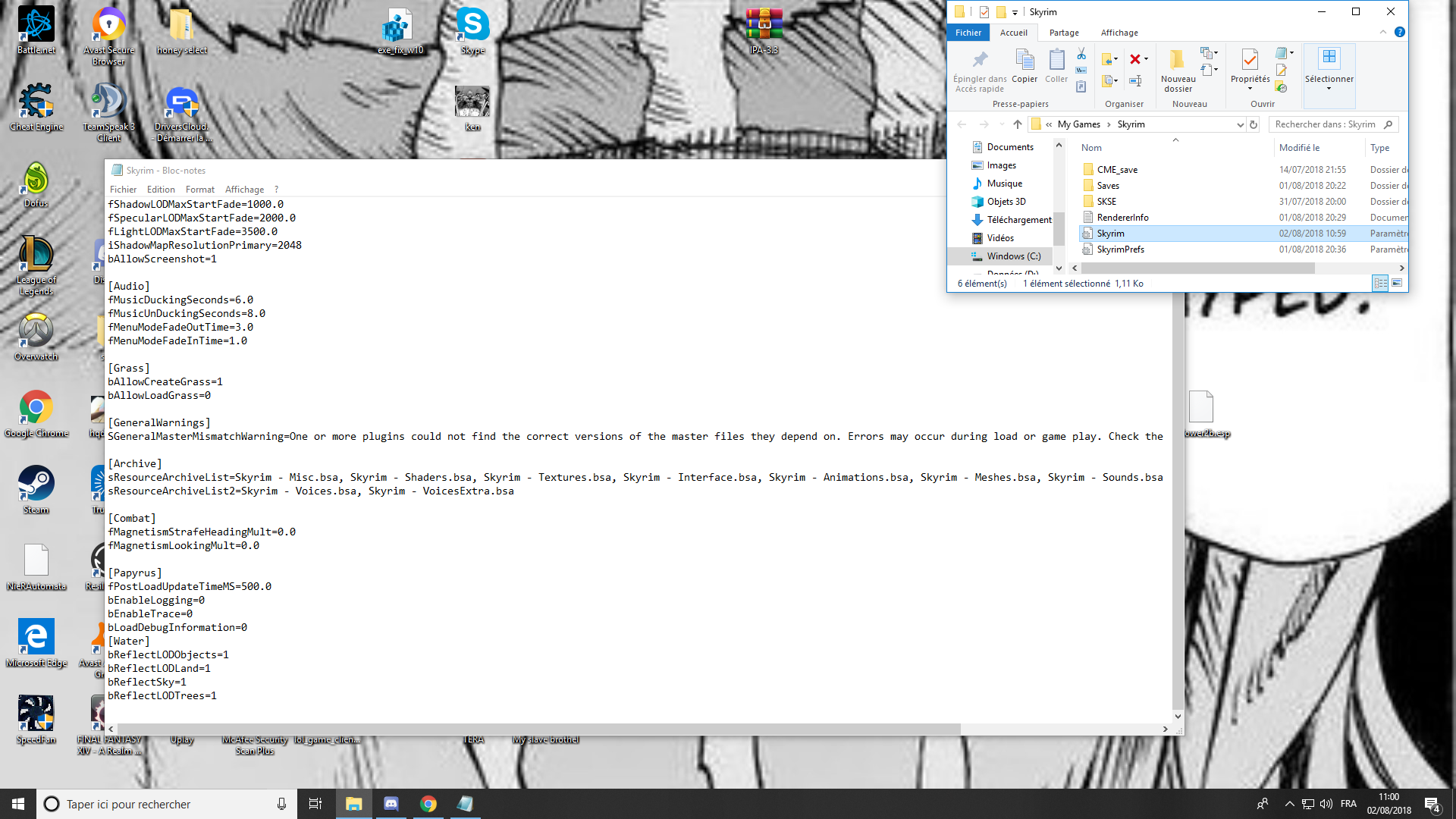Click the Properties checkmark icon in title bar

pos(984,11)
